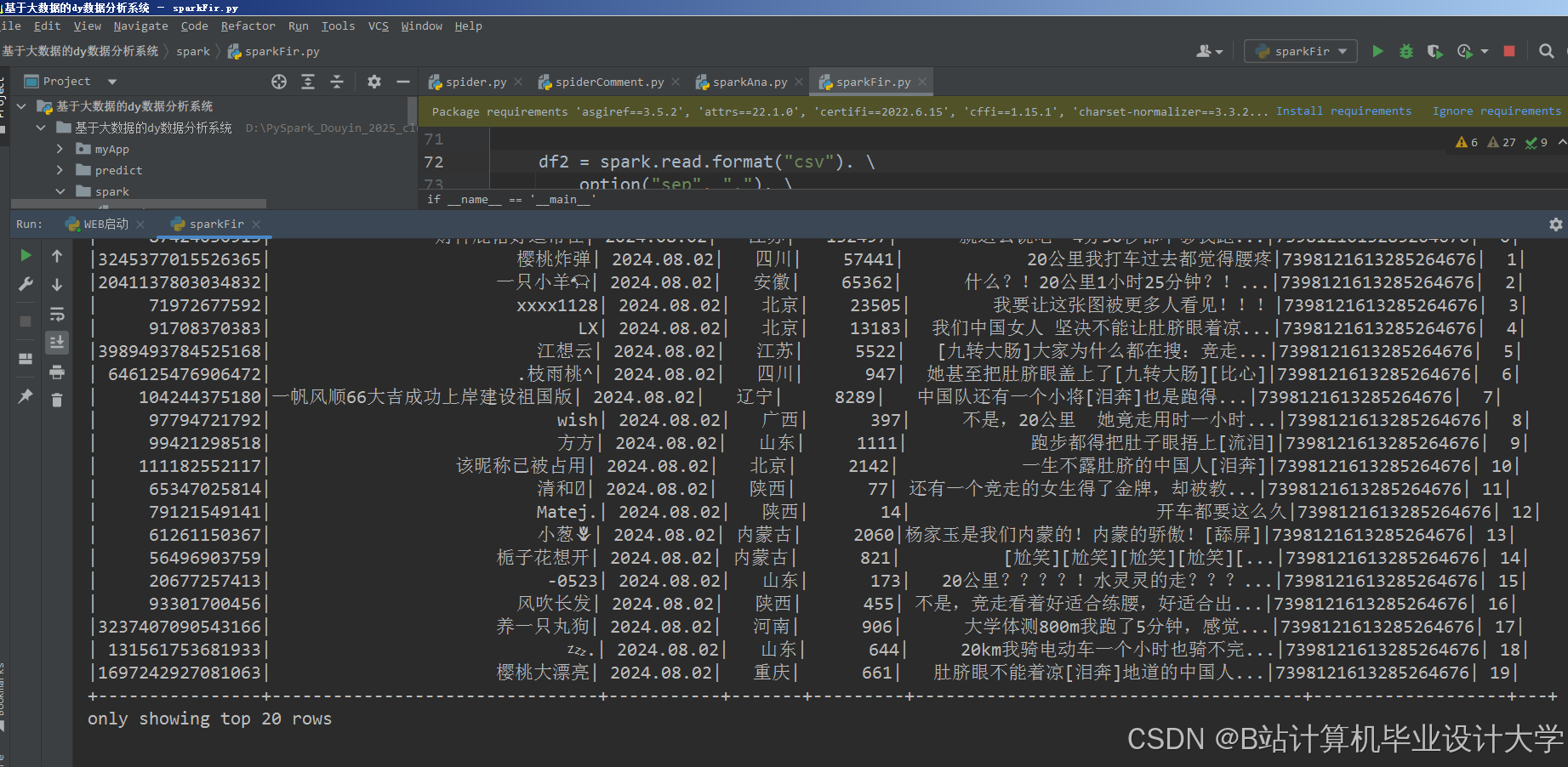Clear console output with the trash icon
The image size is (1568, 767).
pos(57,400)
